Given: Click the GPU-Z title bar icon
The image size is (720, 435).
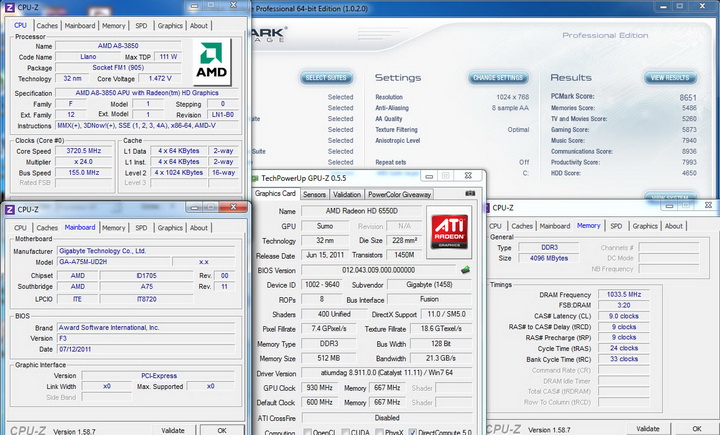Looking at the screenshot, I should pyautogui.click(x=255, y=178).
